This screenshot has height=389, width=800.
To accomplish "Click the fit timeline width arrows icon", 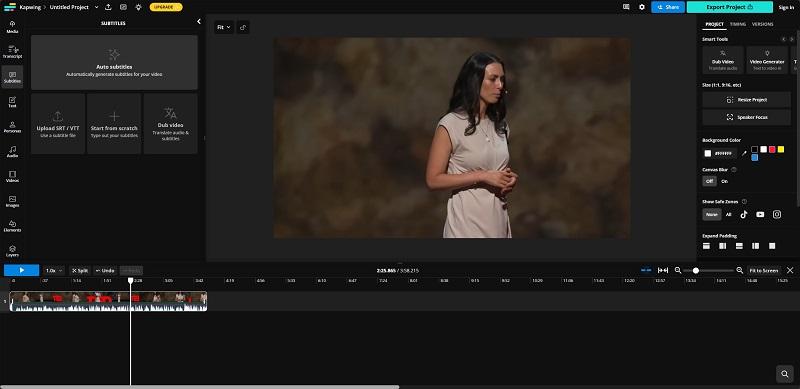I will 663,271.
